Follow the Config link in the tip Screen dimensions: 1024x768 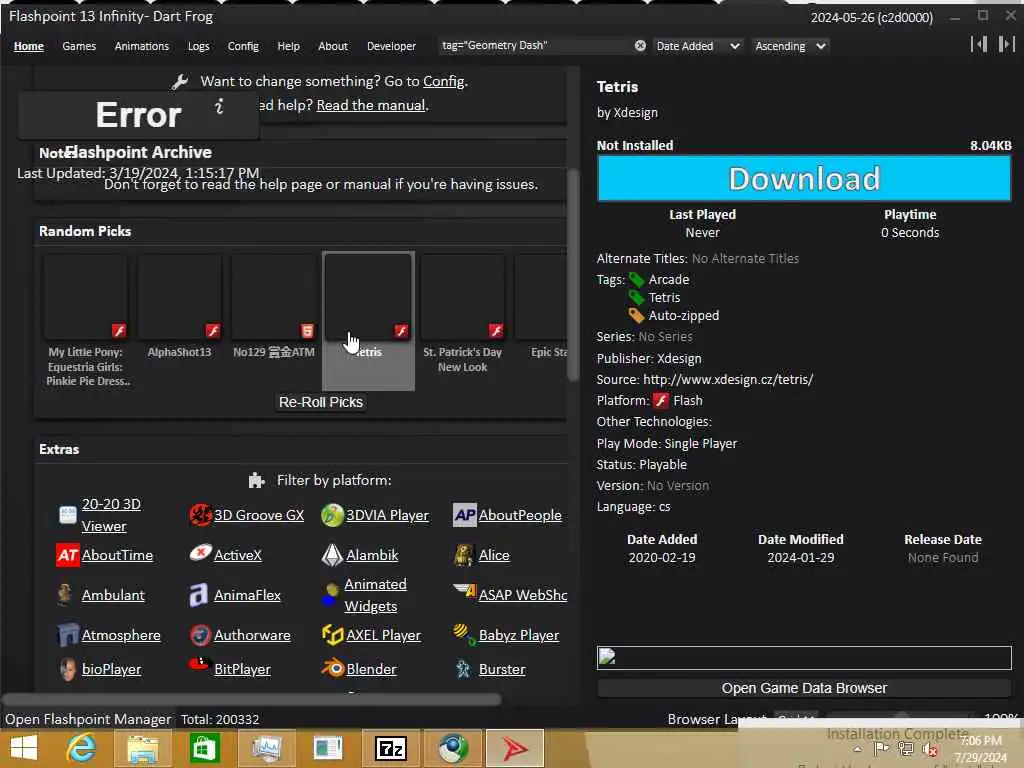coord(443,82)
